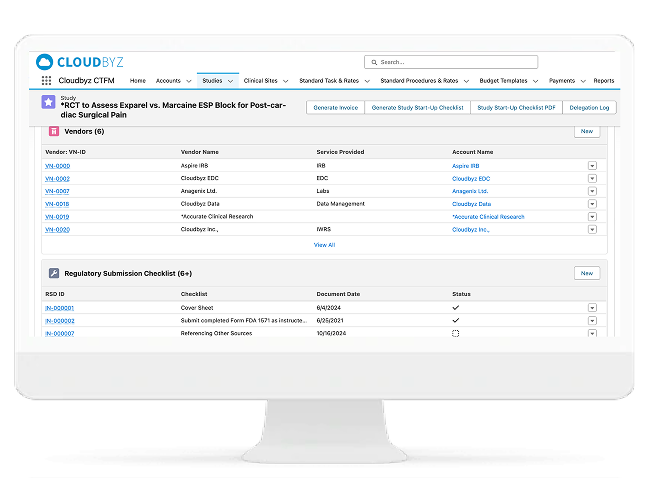
Task: Click View All under Vendors
Action: 325,245
